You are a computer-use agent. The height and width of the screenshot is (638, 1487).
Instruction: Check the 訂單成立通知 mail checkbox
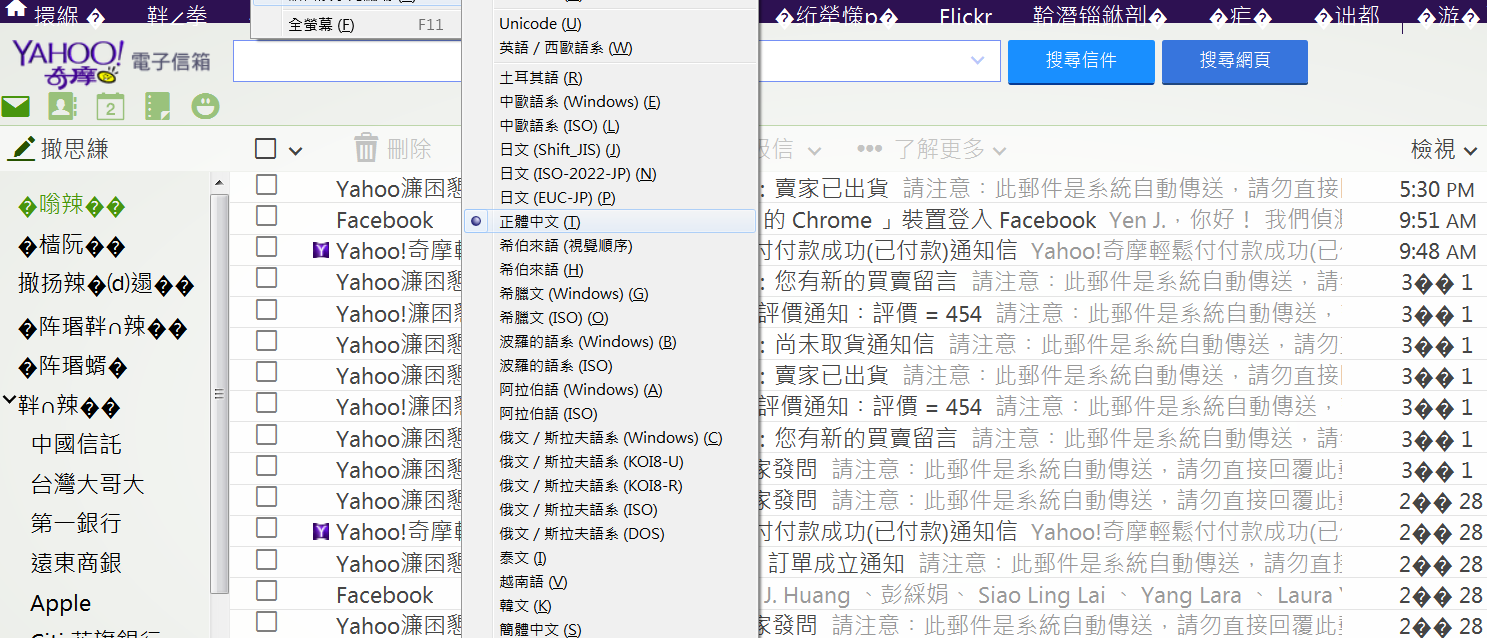266,560
